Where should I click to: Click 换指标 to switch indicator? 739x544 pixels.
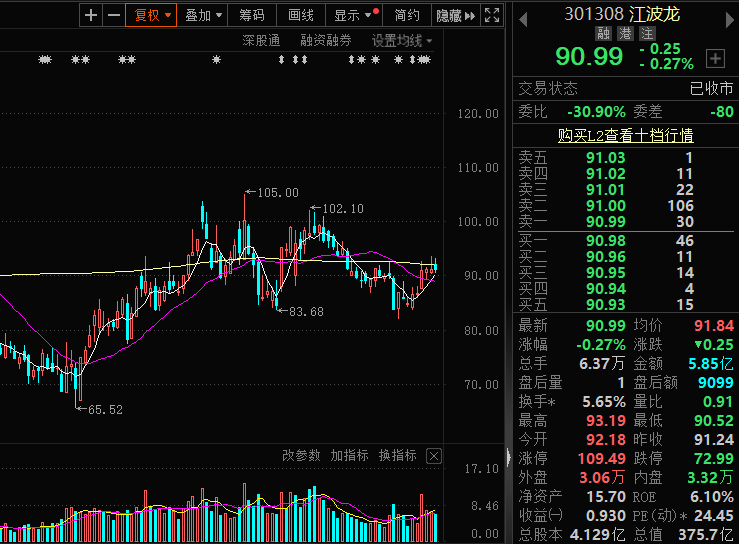(397, 456)
